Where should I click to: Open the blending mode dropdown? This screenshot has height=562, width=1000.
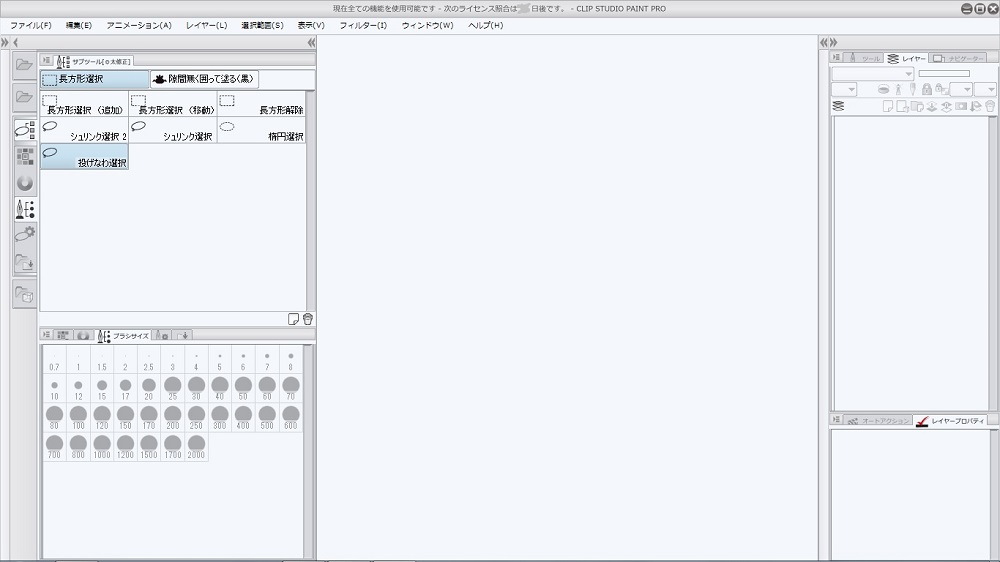[872, 73]
